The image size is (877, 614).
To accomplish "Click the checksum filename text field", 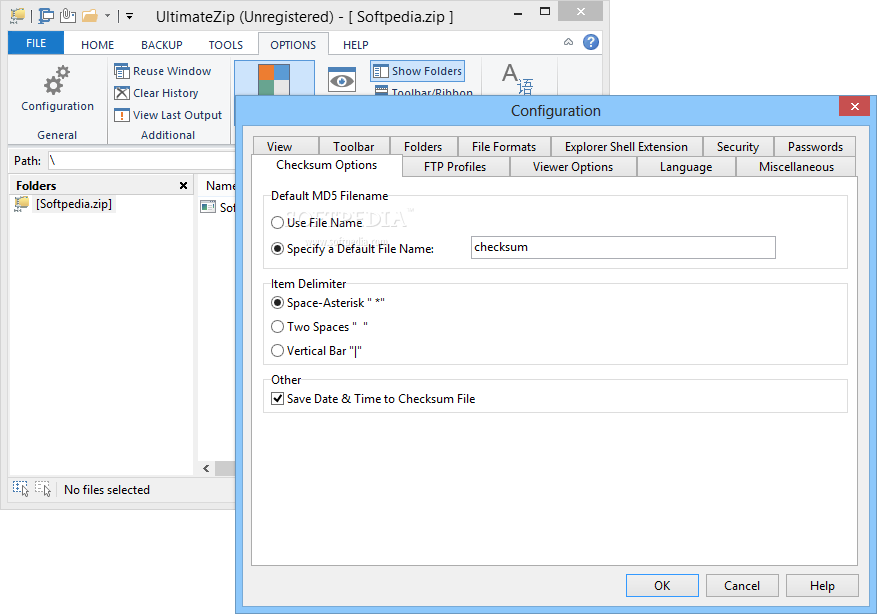I will coord(623,247).
